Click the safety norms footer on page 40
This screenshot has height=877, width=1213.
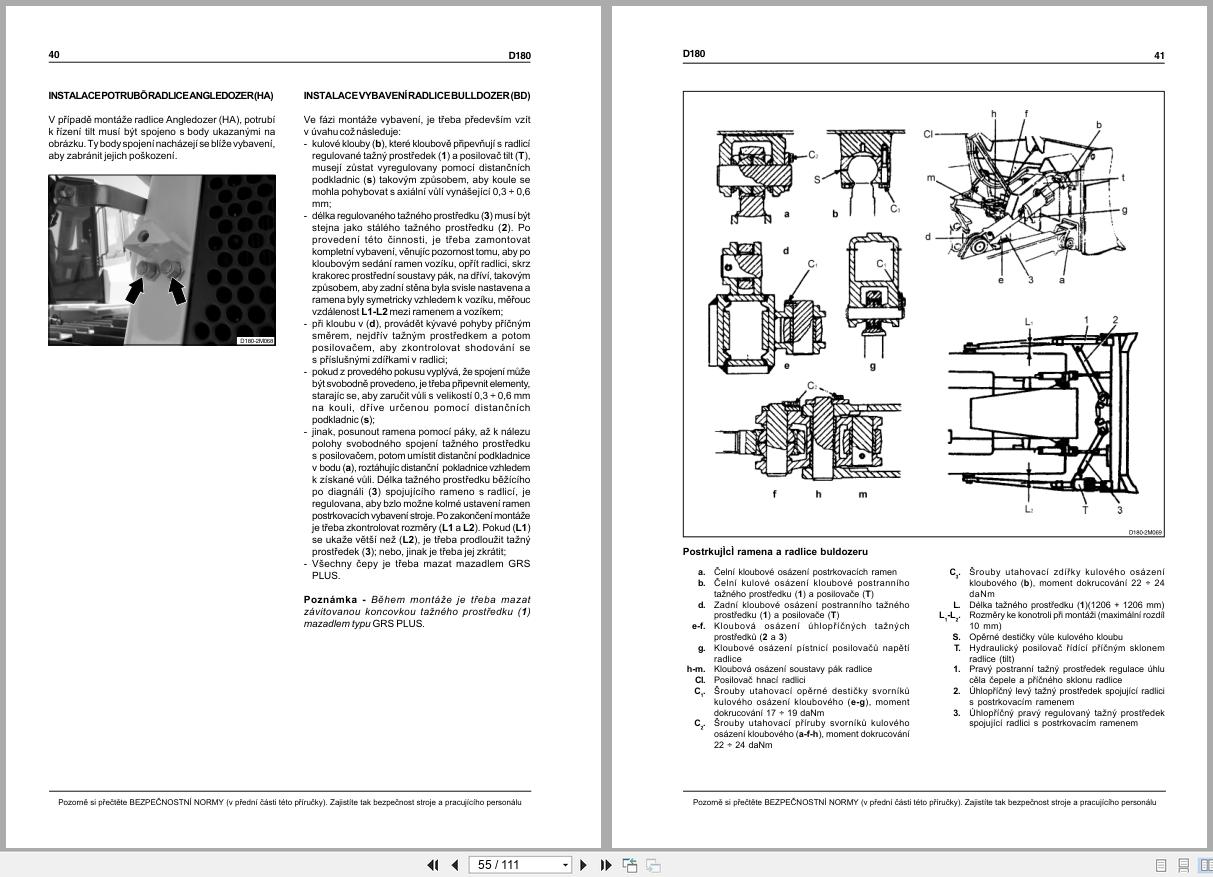[x=290, y=802]
